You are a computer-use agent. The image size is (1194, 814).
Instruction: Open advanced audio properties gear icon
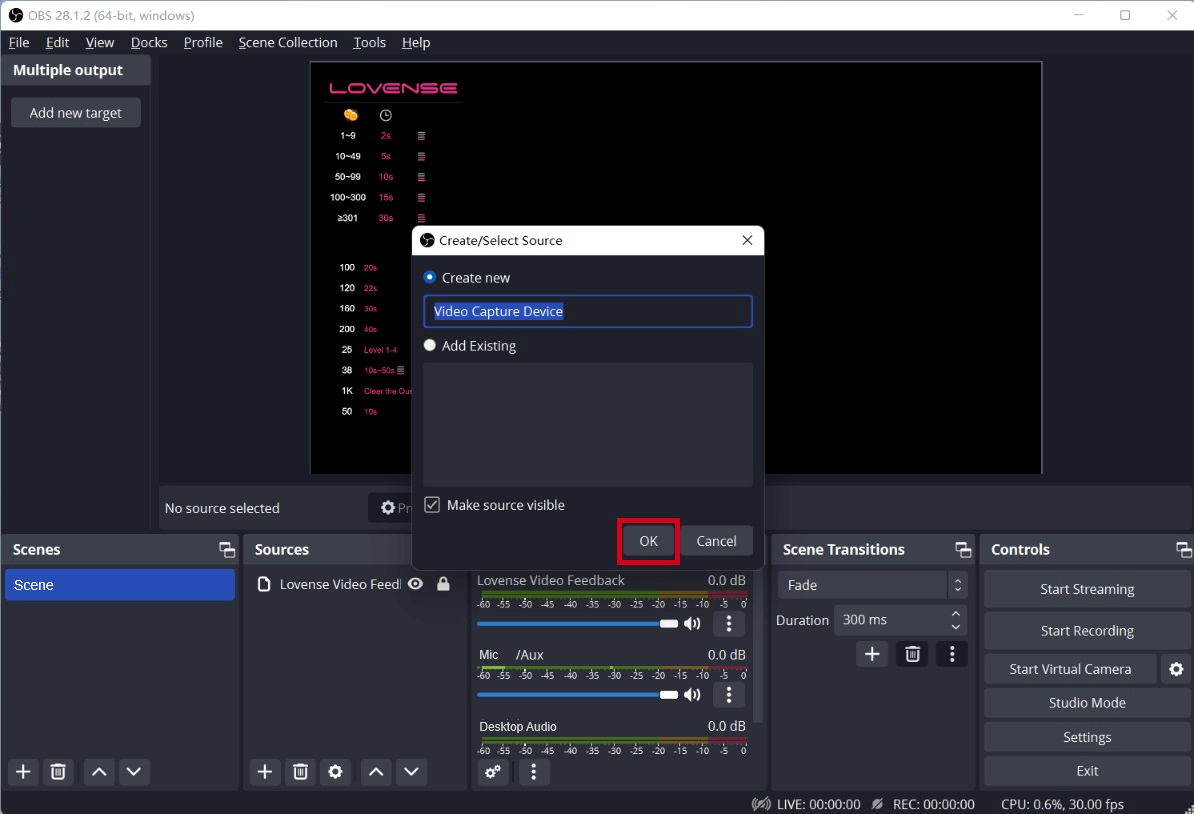[493, 772]
